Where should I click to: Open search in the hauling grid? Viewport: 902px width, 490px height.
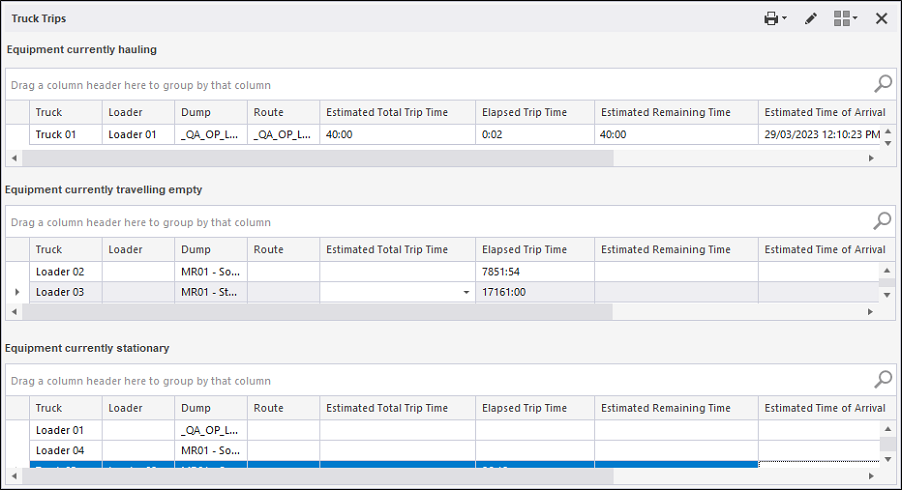pos(883,84)
